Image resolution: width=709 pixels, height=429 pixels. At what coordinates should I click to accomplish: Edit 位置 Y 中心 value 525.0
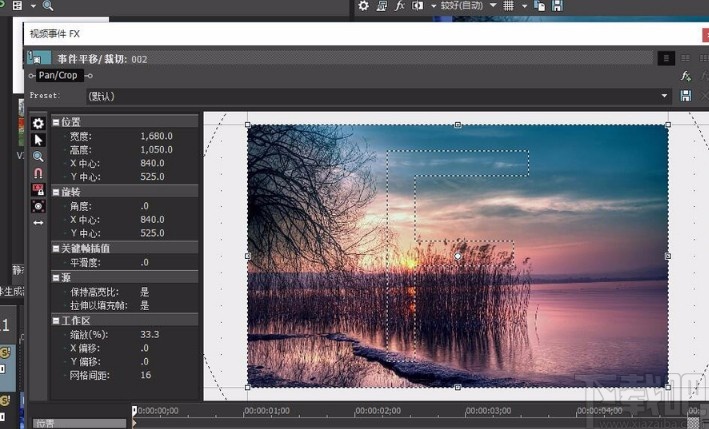(152, 177)
